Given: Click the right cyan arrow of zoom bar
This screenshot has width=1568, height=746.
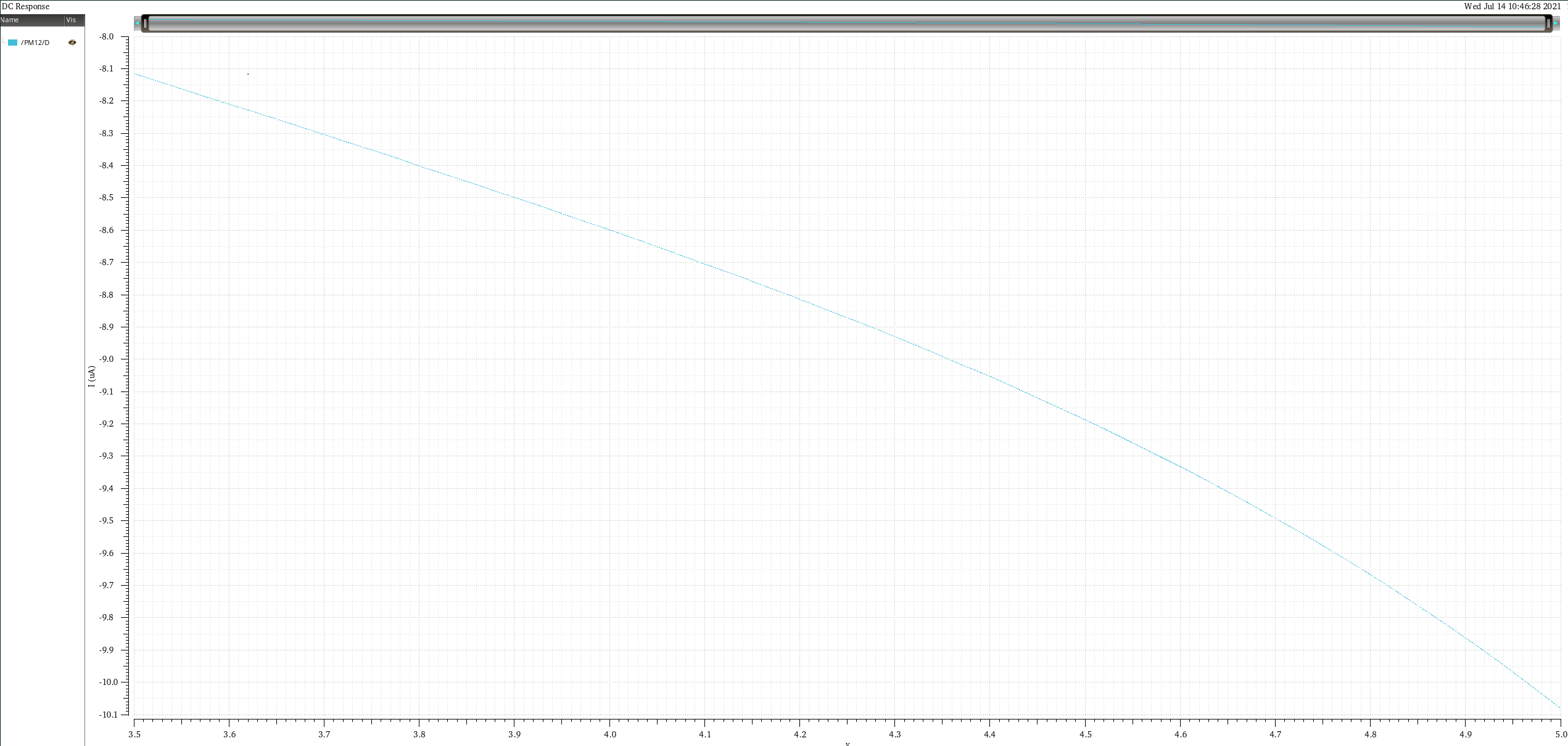Looking at the screenshot, I should coord(1556,23).
